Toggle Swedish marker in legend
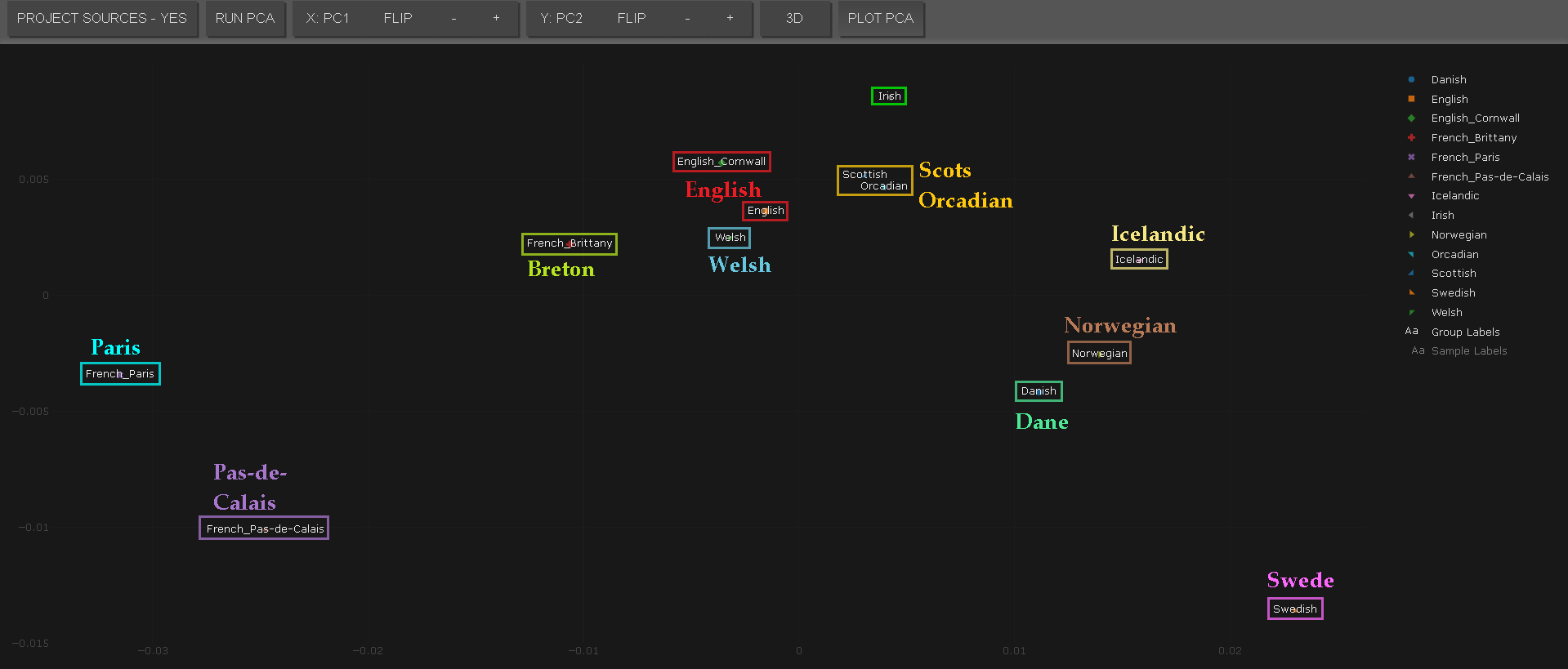Viewport: 1568px width, 669px height. click(x=1411, y=293)
